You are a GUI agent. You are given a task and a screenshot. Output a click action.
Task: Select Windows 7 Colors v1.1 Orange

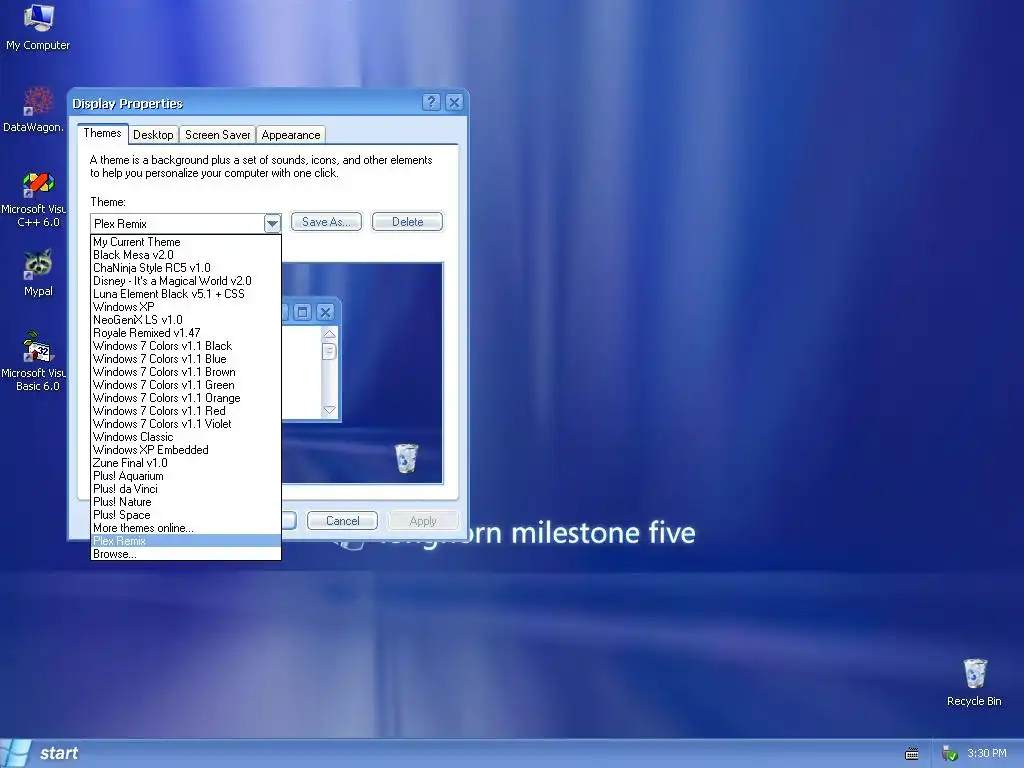point(186,398)
